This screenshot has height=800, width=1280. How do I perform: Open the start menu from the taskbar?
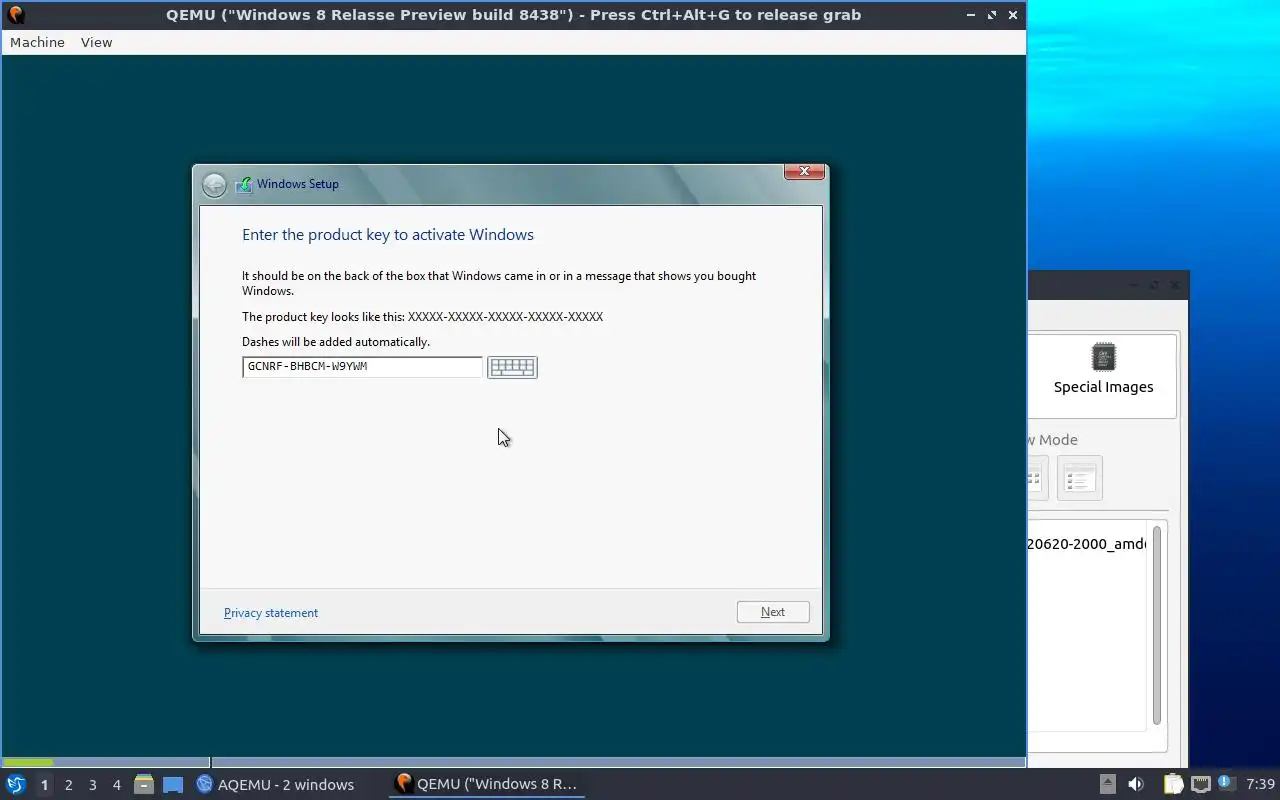(15, 785)
